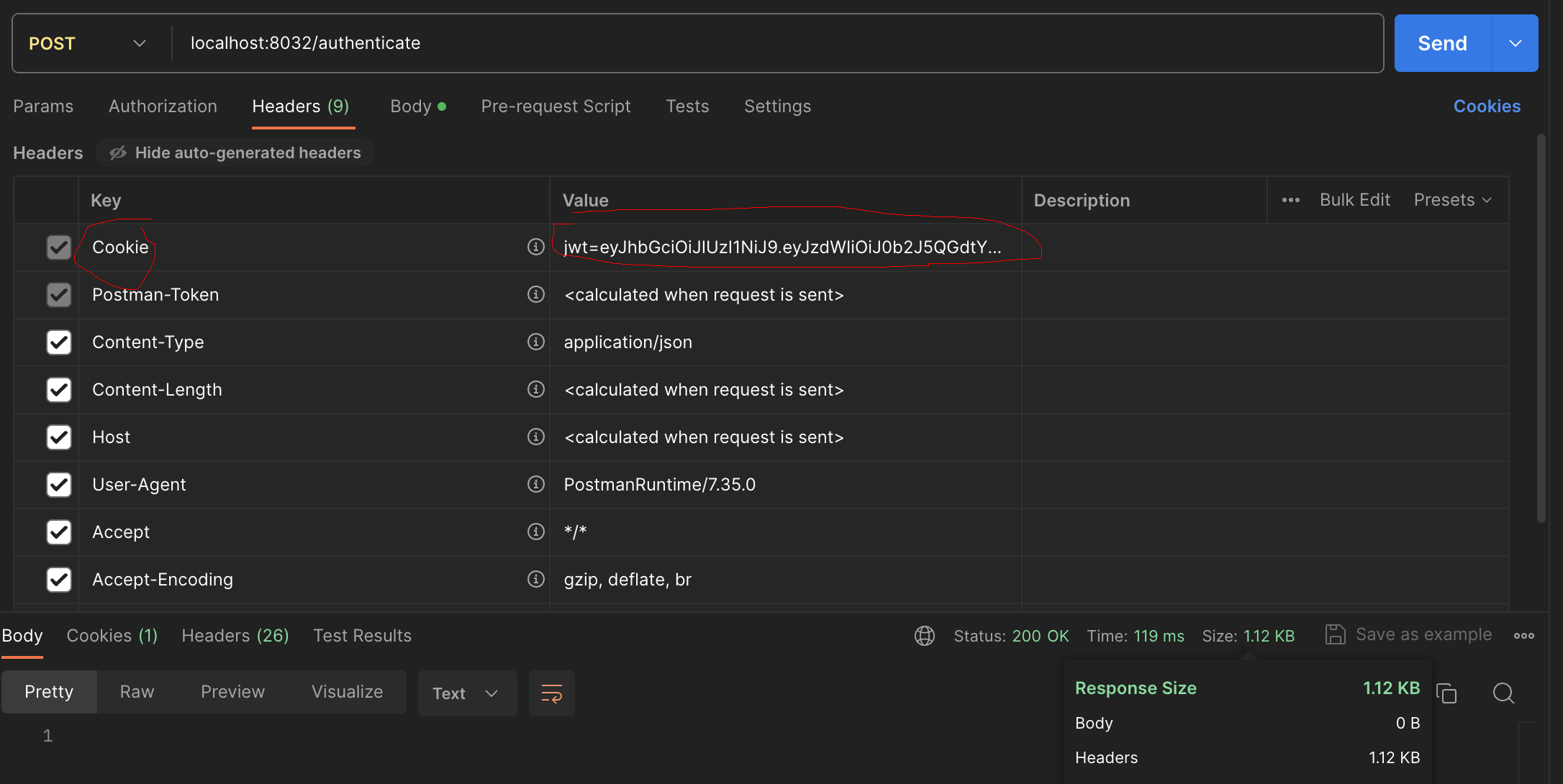Open the POST method dropdown

(88, 43)
